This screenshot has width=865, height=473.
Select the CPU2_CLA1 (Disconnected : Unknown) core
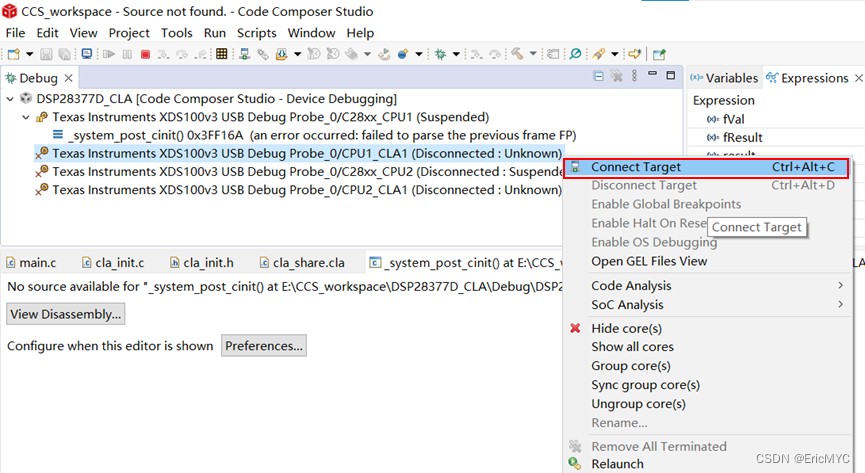tap(300, 190)
